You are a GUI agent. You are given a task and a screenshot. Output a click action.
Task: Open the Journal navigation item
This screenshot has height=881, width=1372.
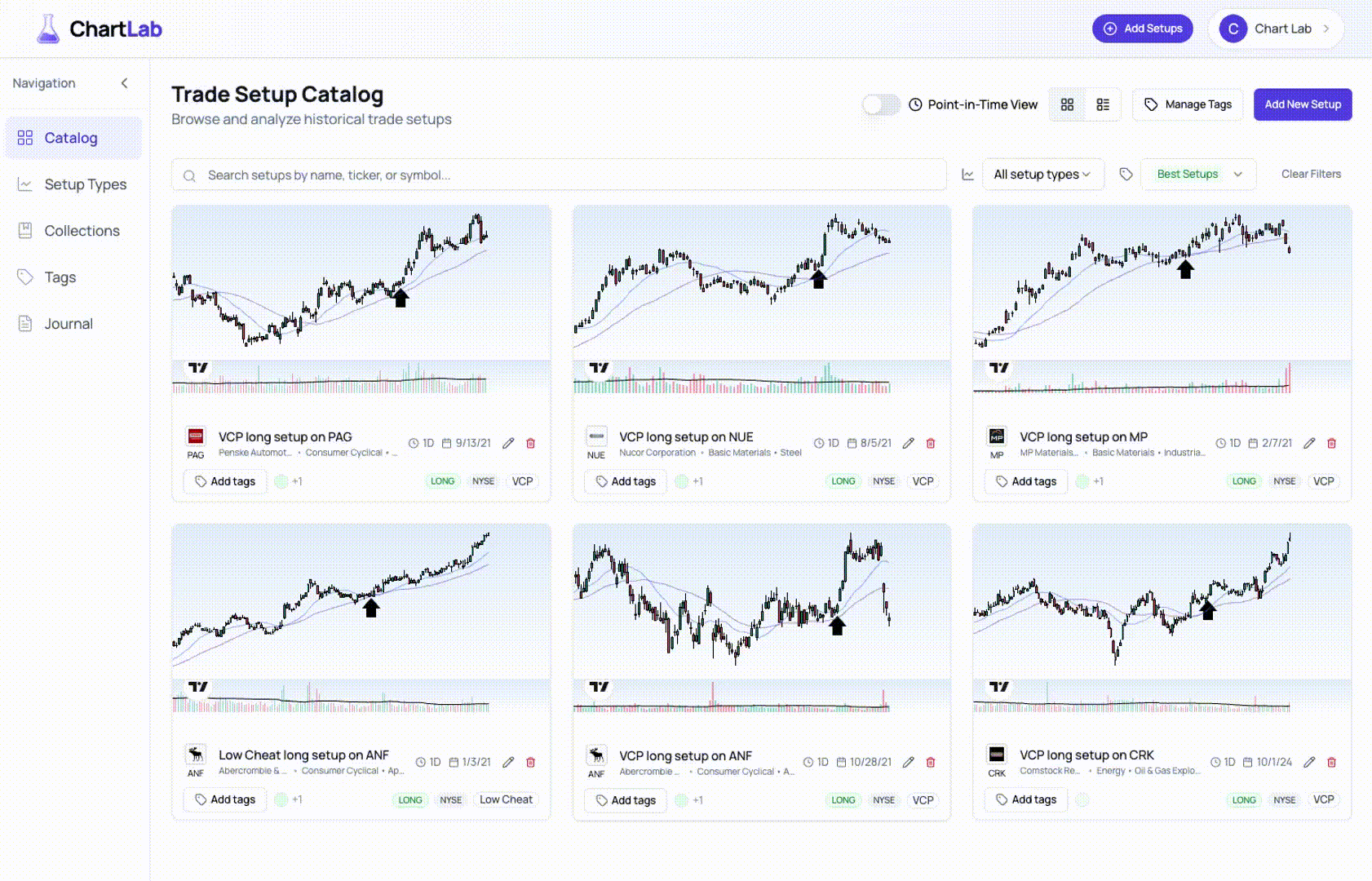[69, 324]
